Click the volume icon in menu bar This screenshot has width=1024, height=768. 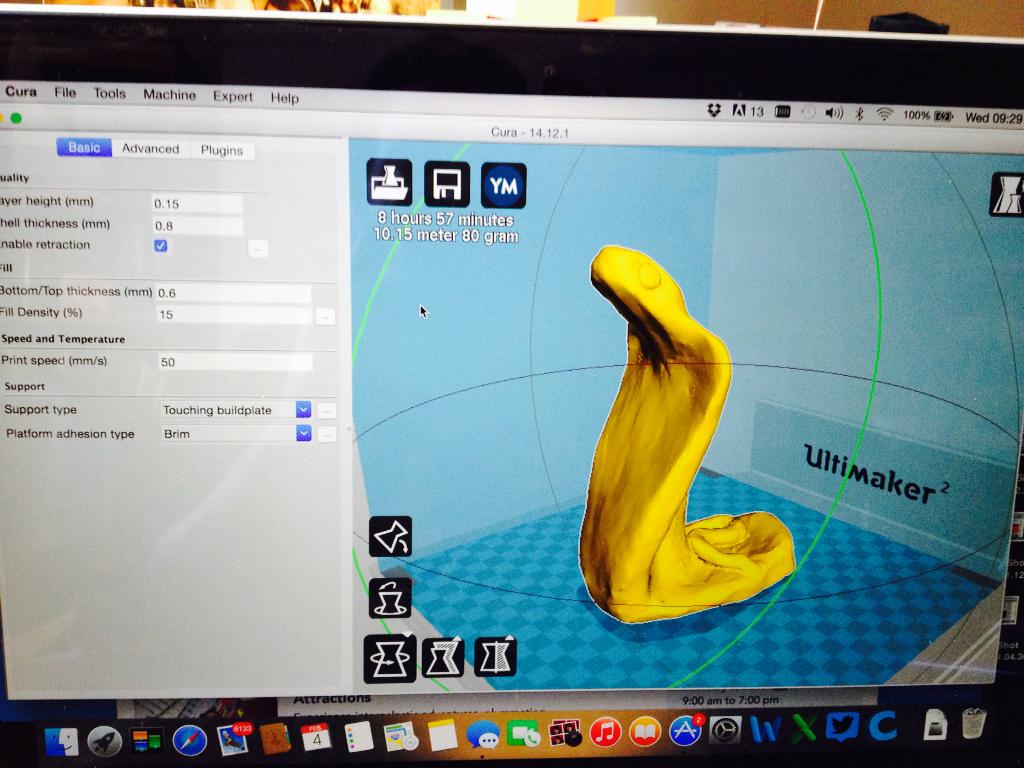[x=833, y=113]
